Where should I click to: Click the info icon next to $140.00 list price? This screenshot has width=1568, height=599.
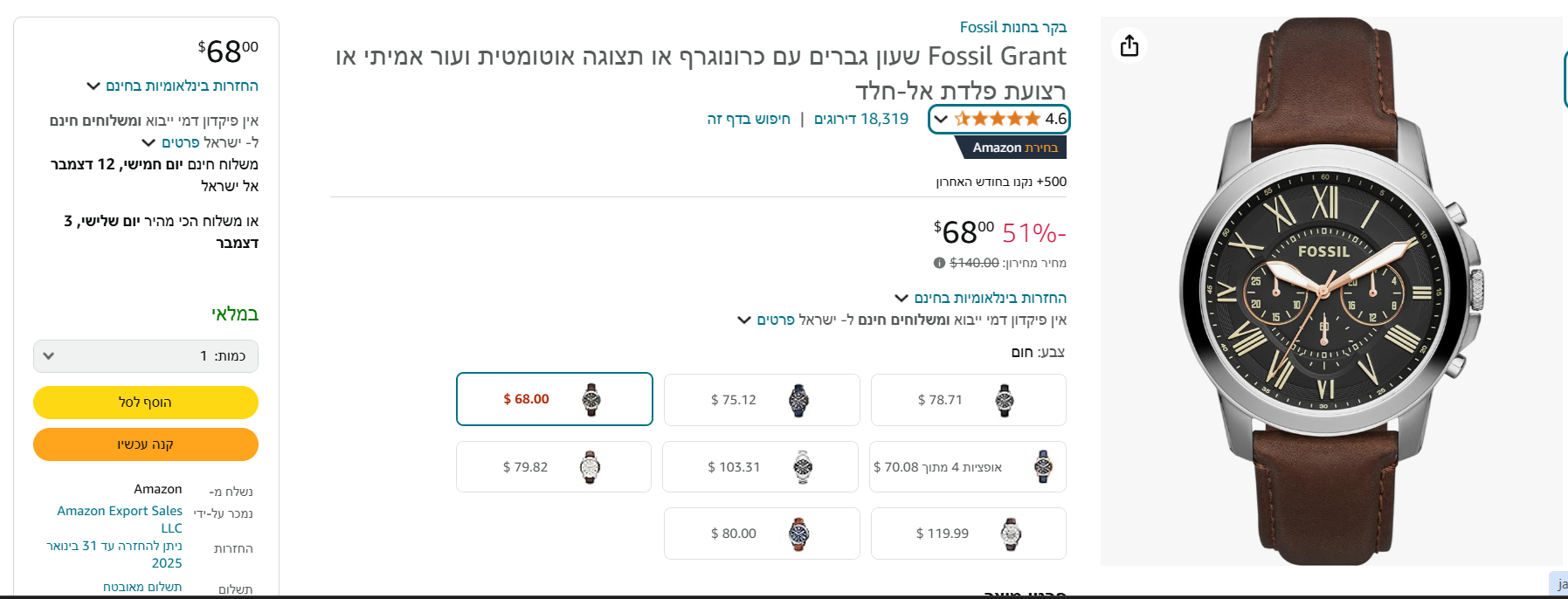[939, 263]
